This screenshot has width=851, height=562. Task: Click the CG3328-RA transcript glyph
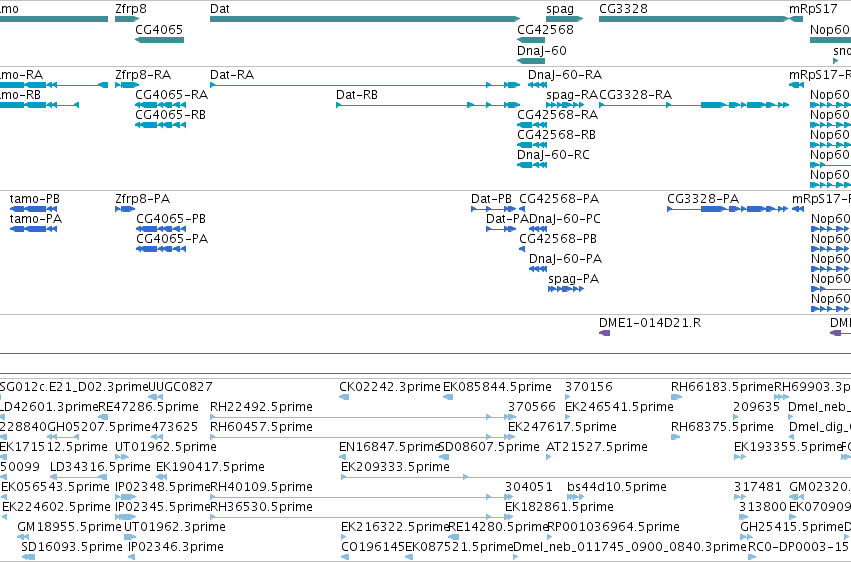click(694, 105)
